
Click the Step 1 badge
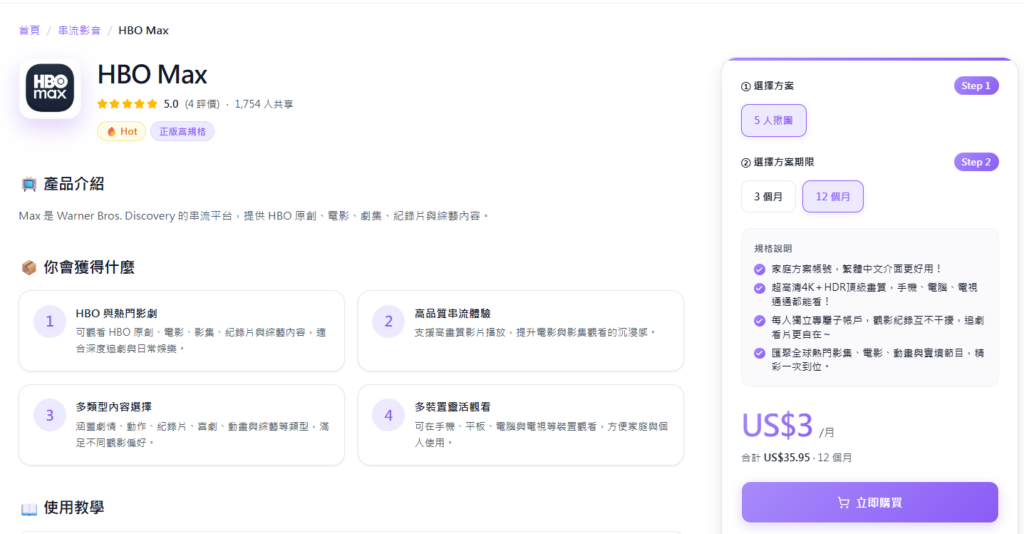point(976,86)
